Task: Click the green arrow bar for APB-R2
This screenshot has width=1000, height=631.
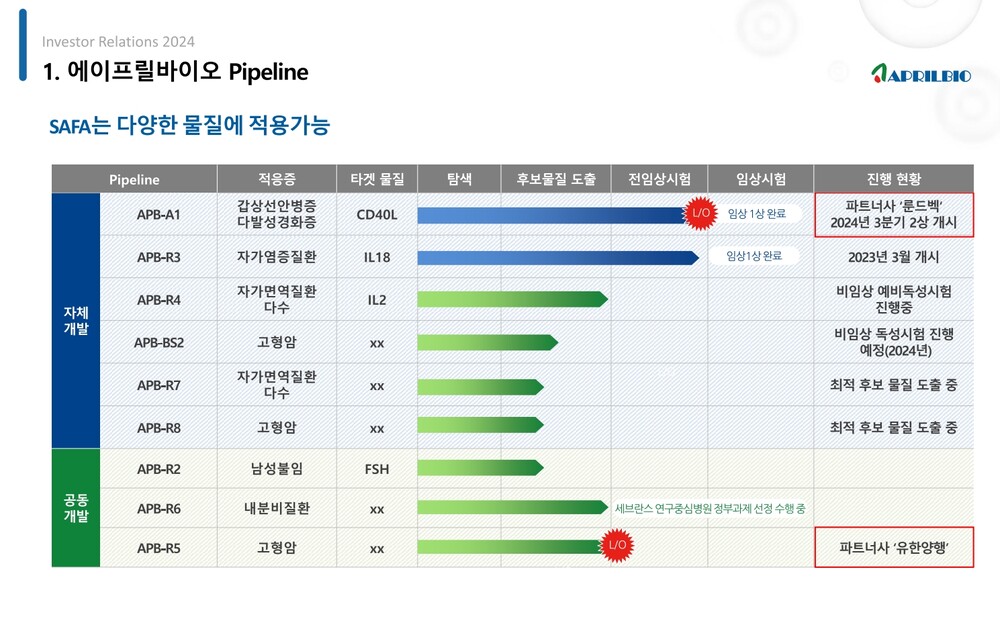Action: click(479, 468)
